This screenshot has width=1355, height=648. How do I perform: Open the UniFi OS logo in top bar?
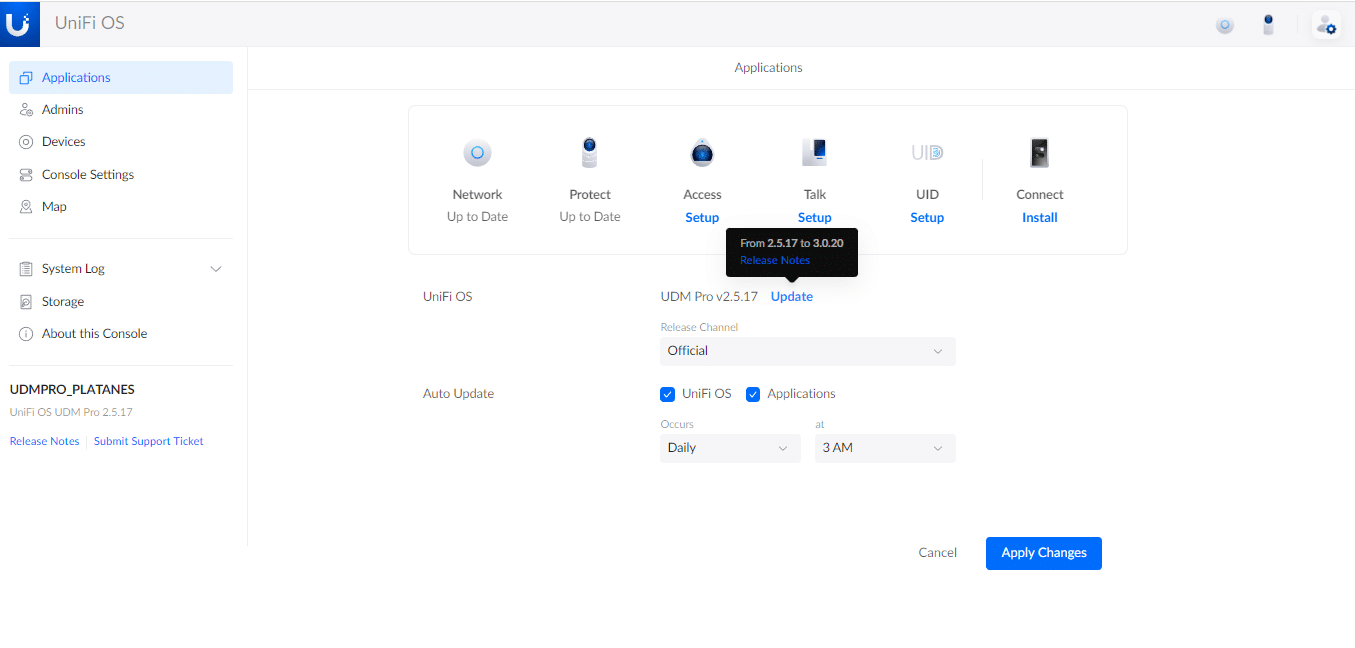[20, 23]
